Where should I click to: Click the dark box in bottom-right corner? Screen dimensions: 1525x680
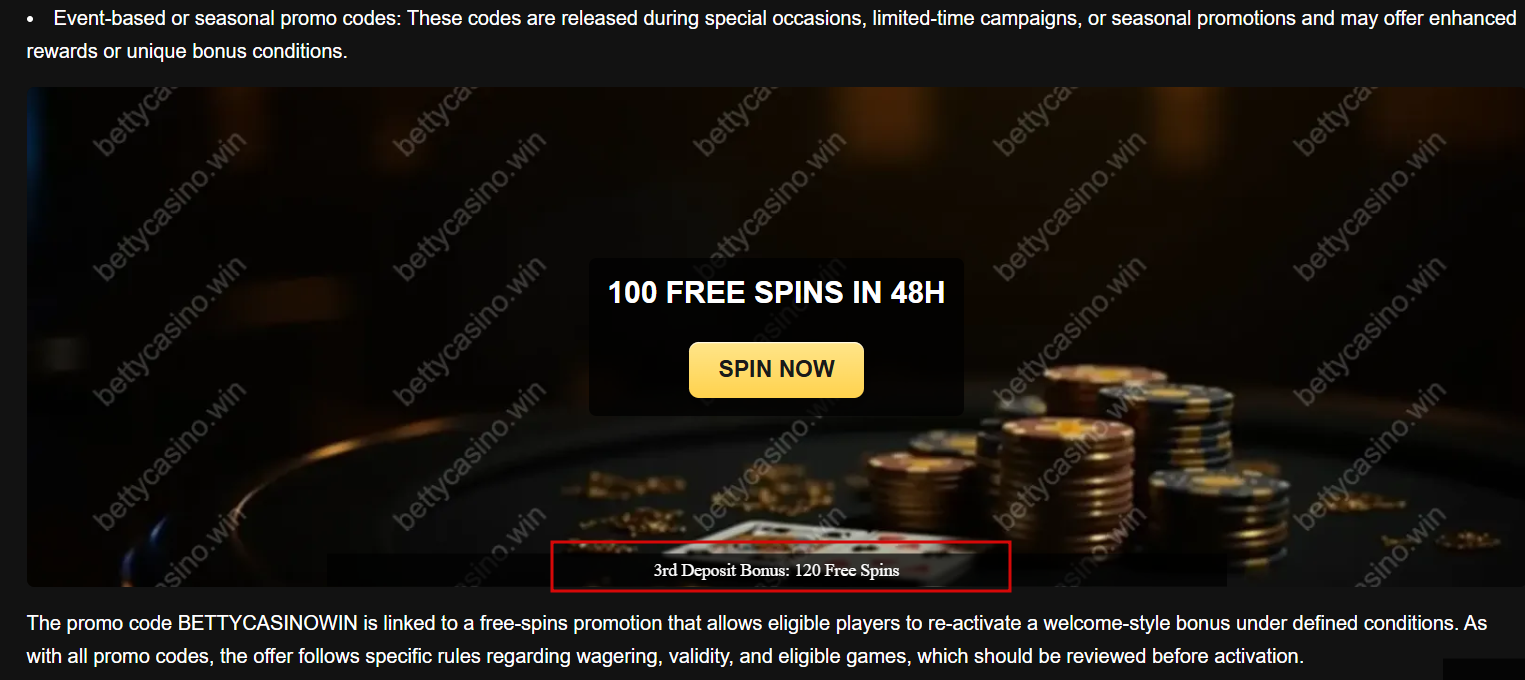click(x=1484, y=669)
